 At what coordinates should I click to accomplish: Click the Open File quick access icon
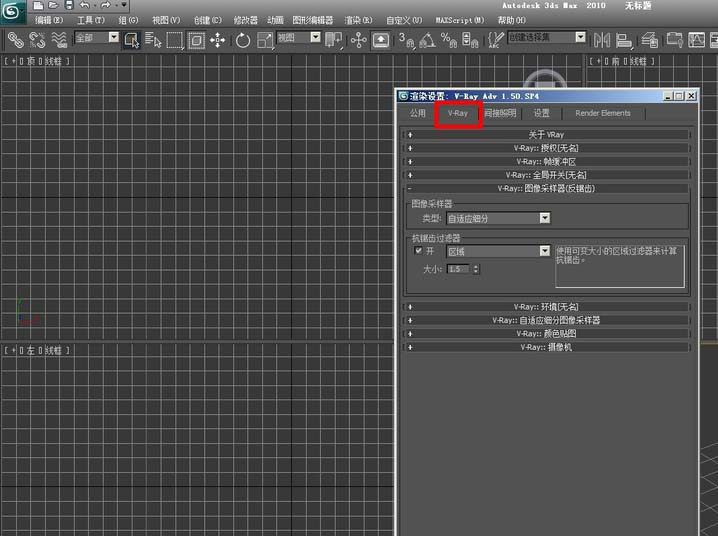point(54,5)
